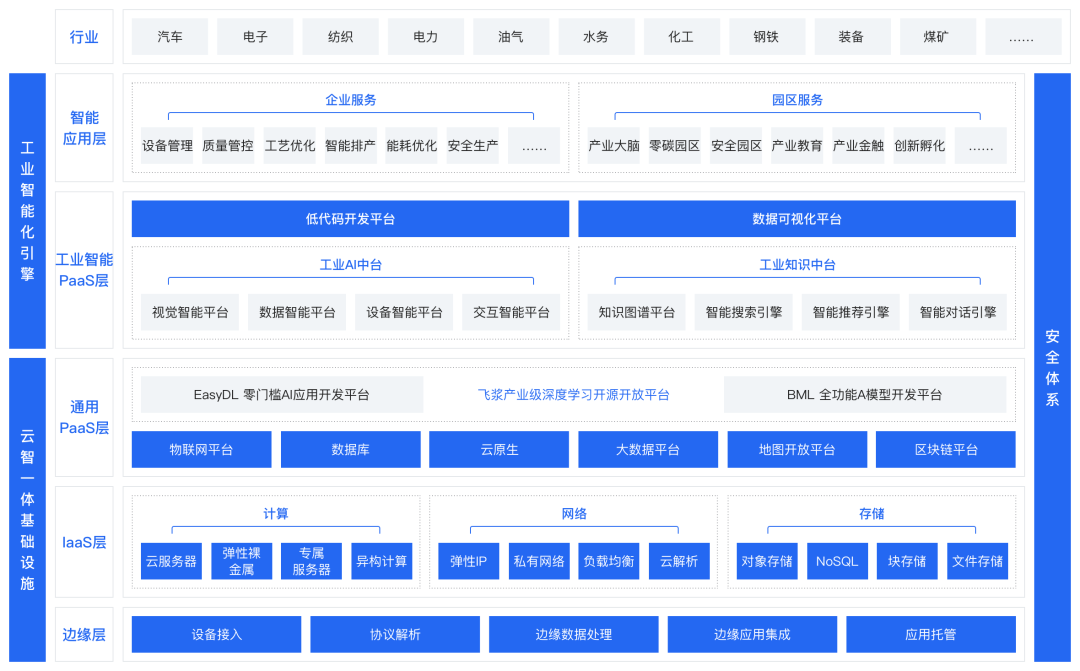Open the 设备管理 enterprise service

(166, 145)
